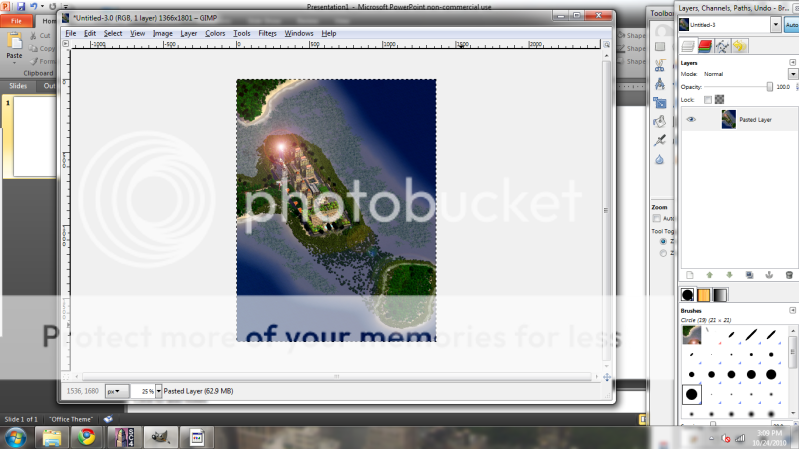Select the first Tool Toggle radio button
Screen dimensions: 799x449
click(x=663, y=241)
